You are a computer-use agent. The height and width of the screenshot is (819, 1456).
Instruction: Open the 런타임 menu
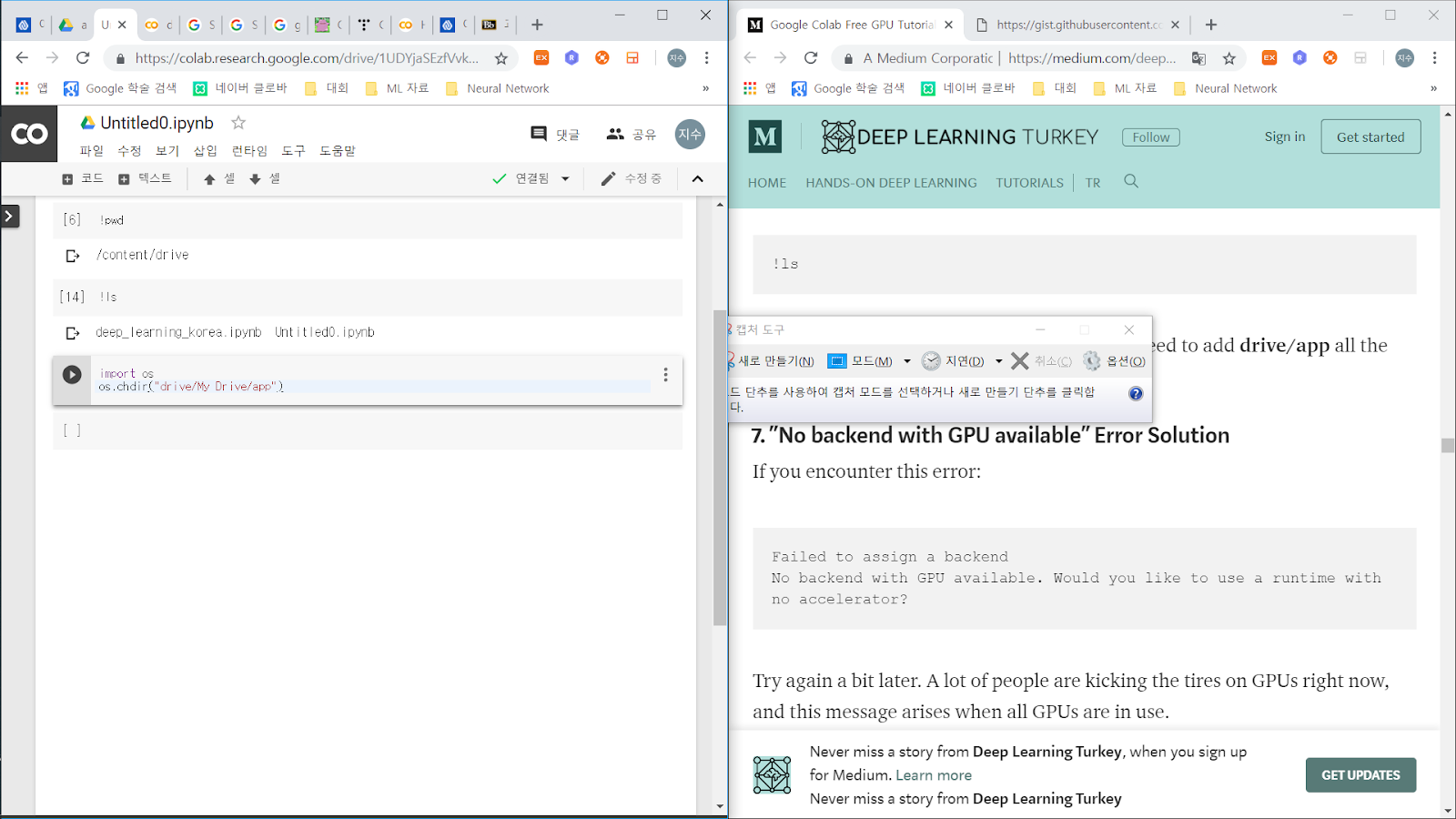tap(249, 151)
